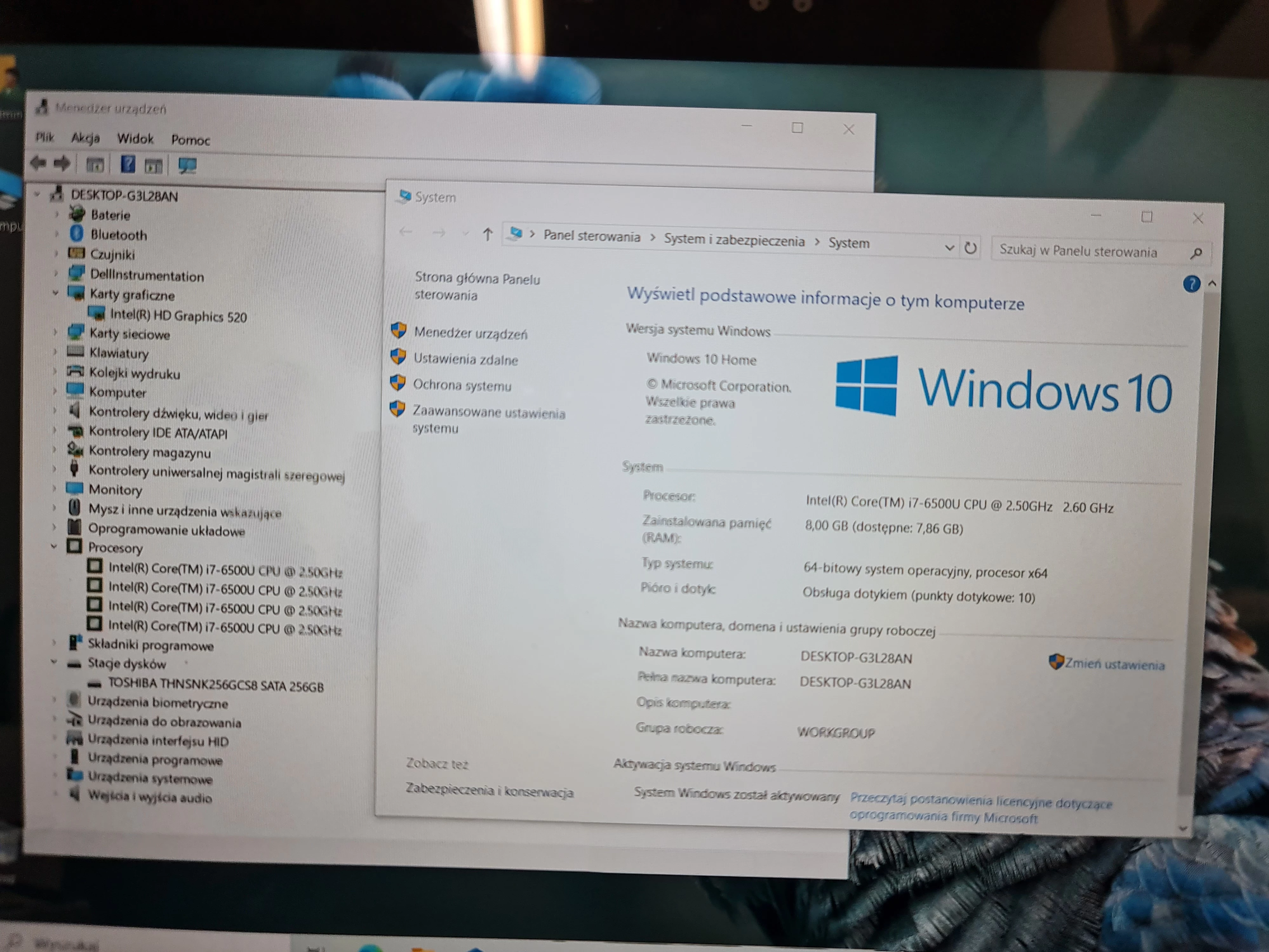1269x952 pixels.
Task: Collapse the Procesory node
Action: coord(54,546)
